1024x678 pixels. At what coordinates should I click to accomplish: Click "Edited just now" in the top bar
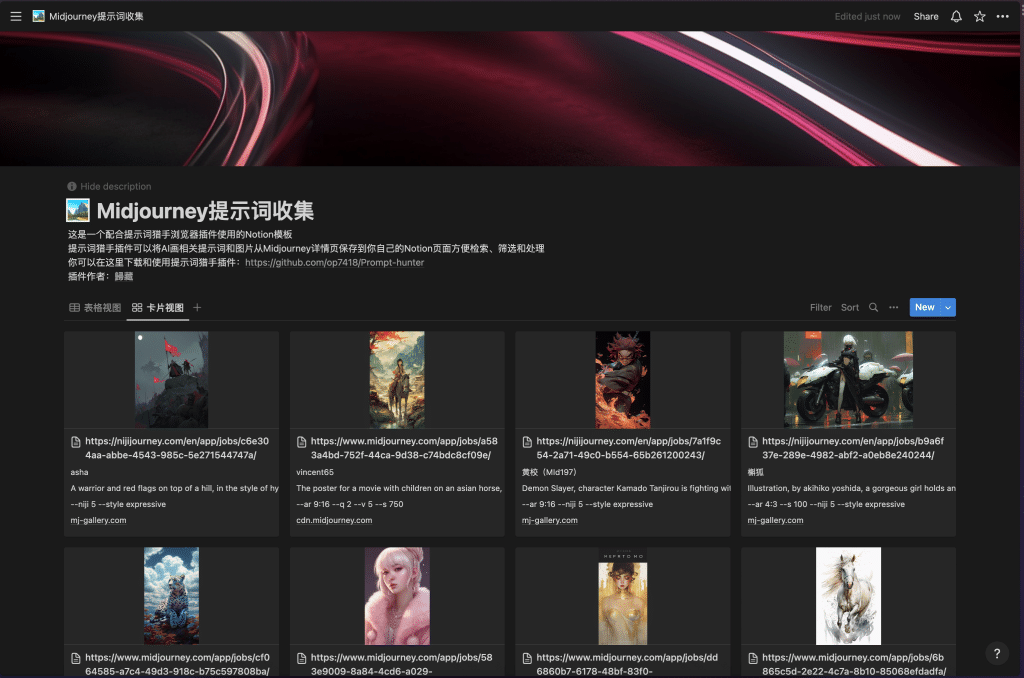(867, 16)
